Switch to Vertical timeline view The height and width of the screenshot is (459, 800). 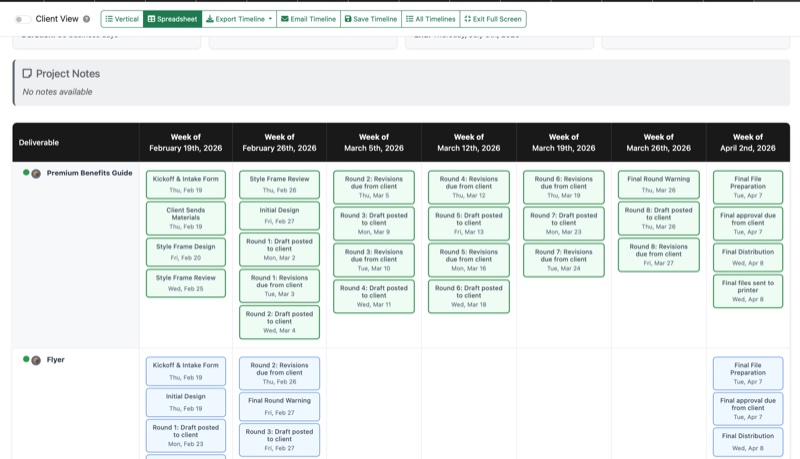pos(122,19)
